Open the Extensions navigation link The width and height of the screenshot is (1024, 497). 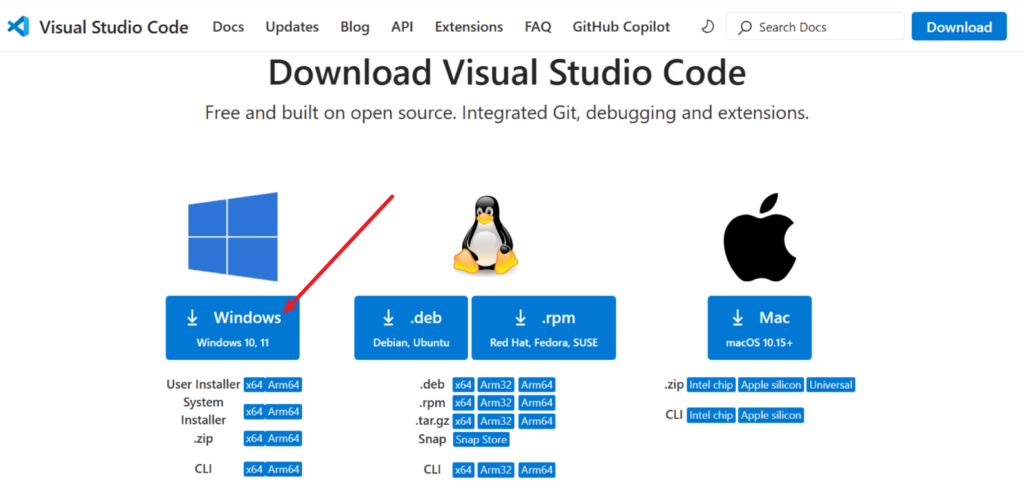(x=469, y=27)
